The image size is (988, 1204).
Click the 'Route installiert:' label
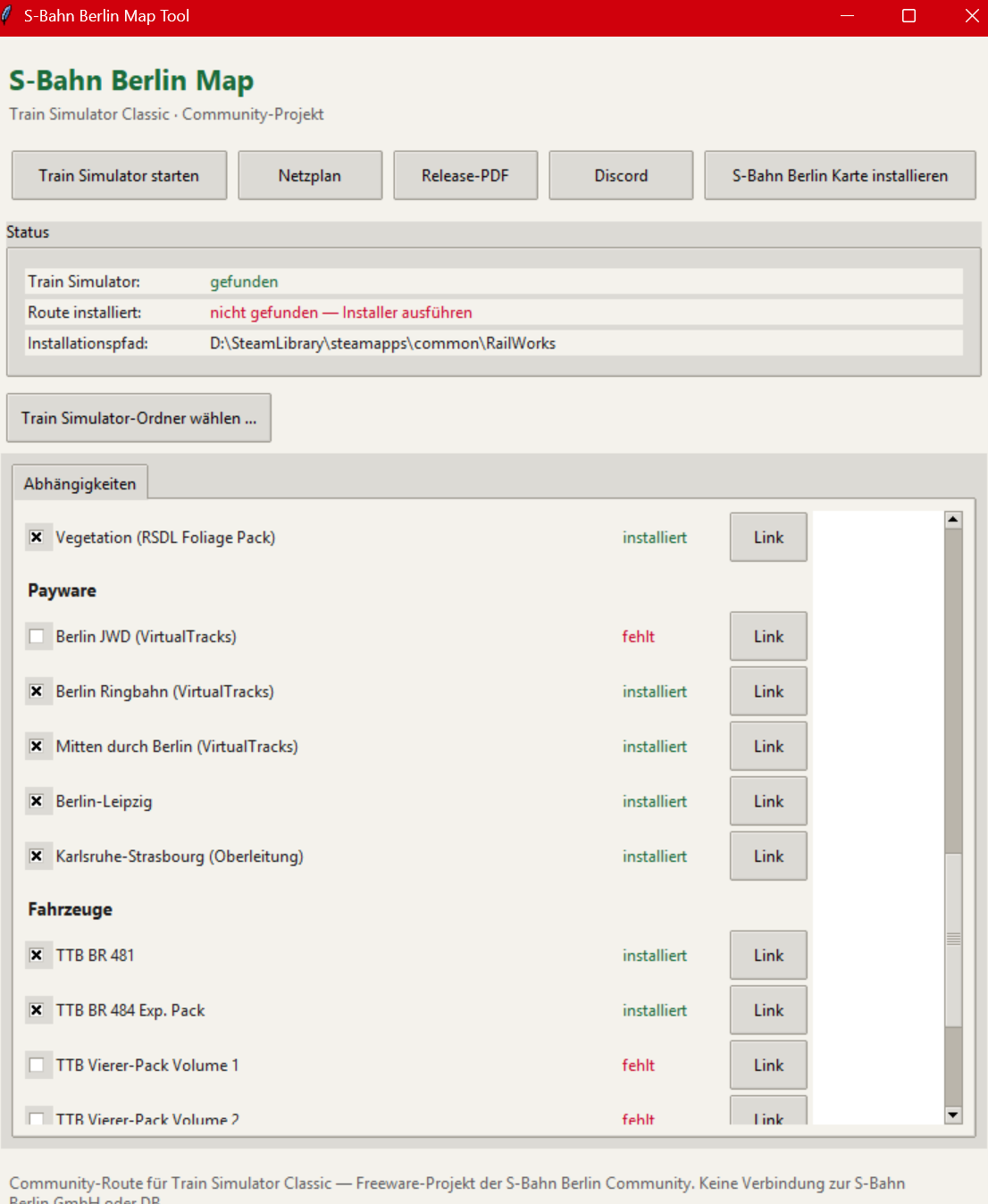click(84, 313)
